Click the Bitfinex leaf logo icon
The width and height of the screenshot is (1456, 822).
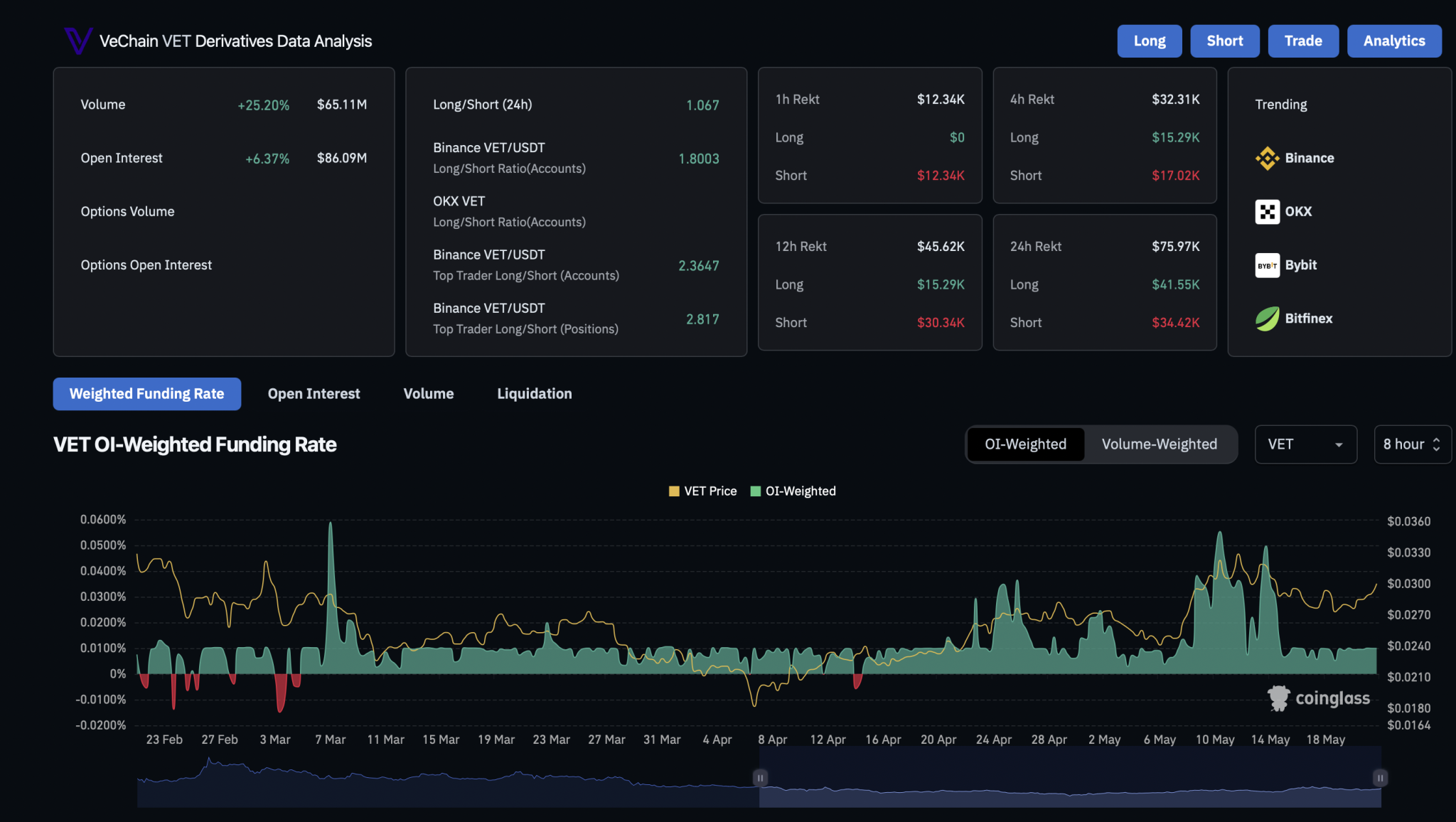tap(1267, 319)
